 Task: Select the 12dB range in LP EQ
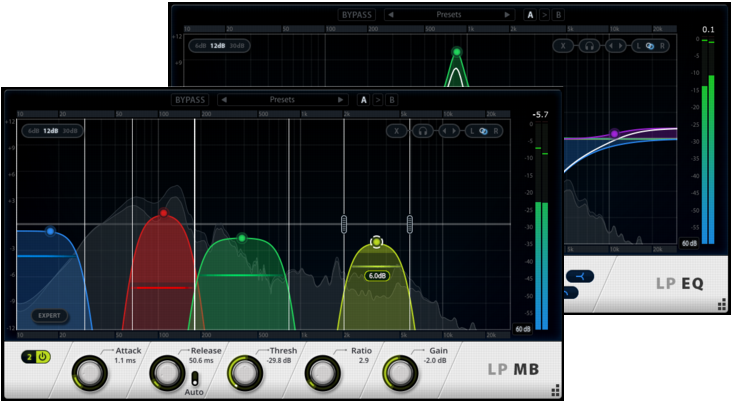point(218,46)
